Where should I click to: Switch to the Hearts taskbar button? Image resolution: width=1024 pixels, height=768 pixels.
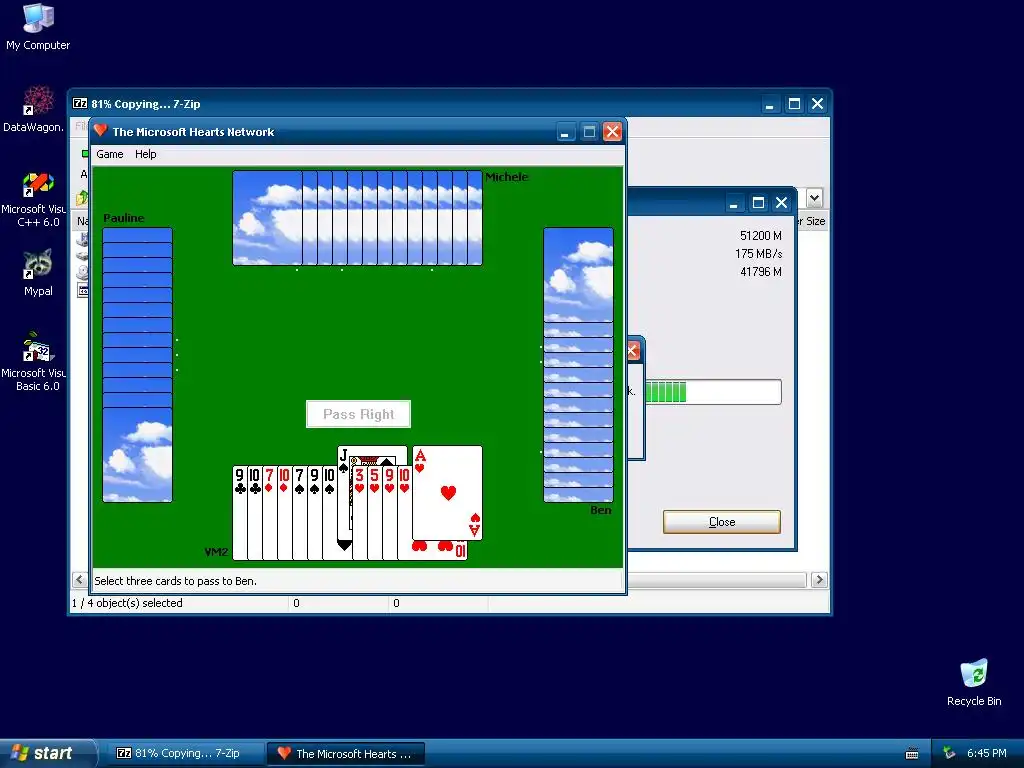tap(346, 753)
